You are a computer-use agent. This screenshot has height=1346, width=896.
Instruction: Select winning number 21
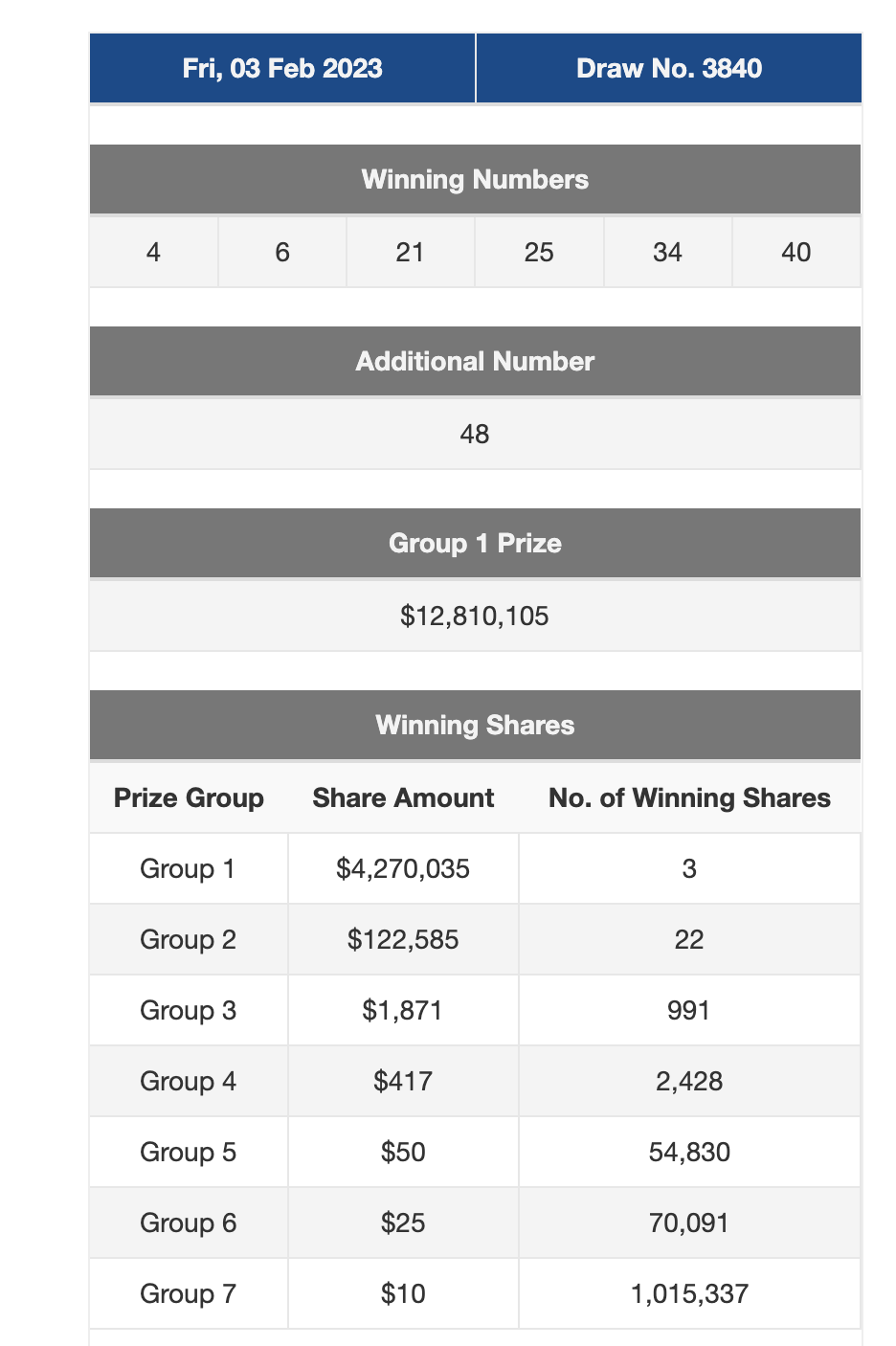click(x=410, y=252)
